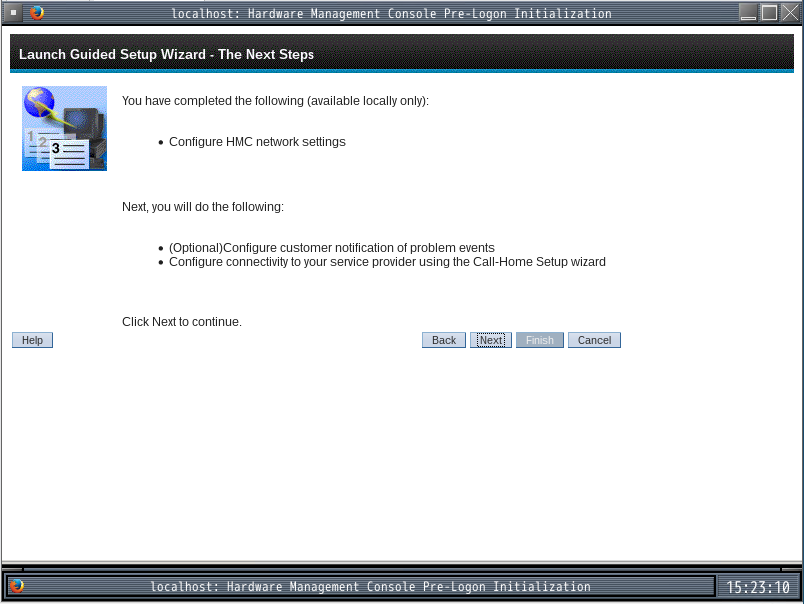804x604 pixels.
Task: Minimize the Hardware Management Console window
Action: tap(748, 13)
